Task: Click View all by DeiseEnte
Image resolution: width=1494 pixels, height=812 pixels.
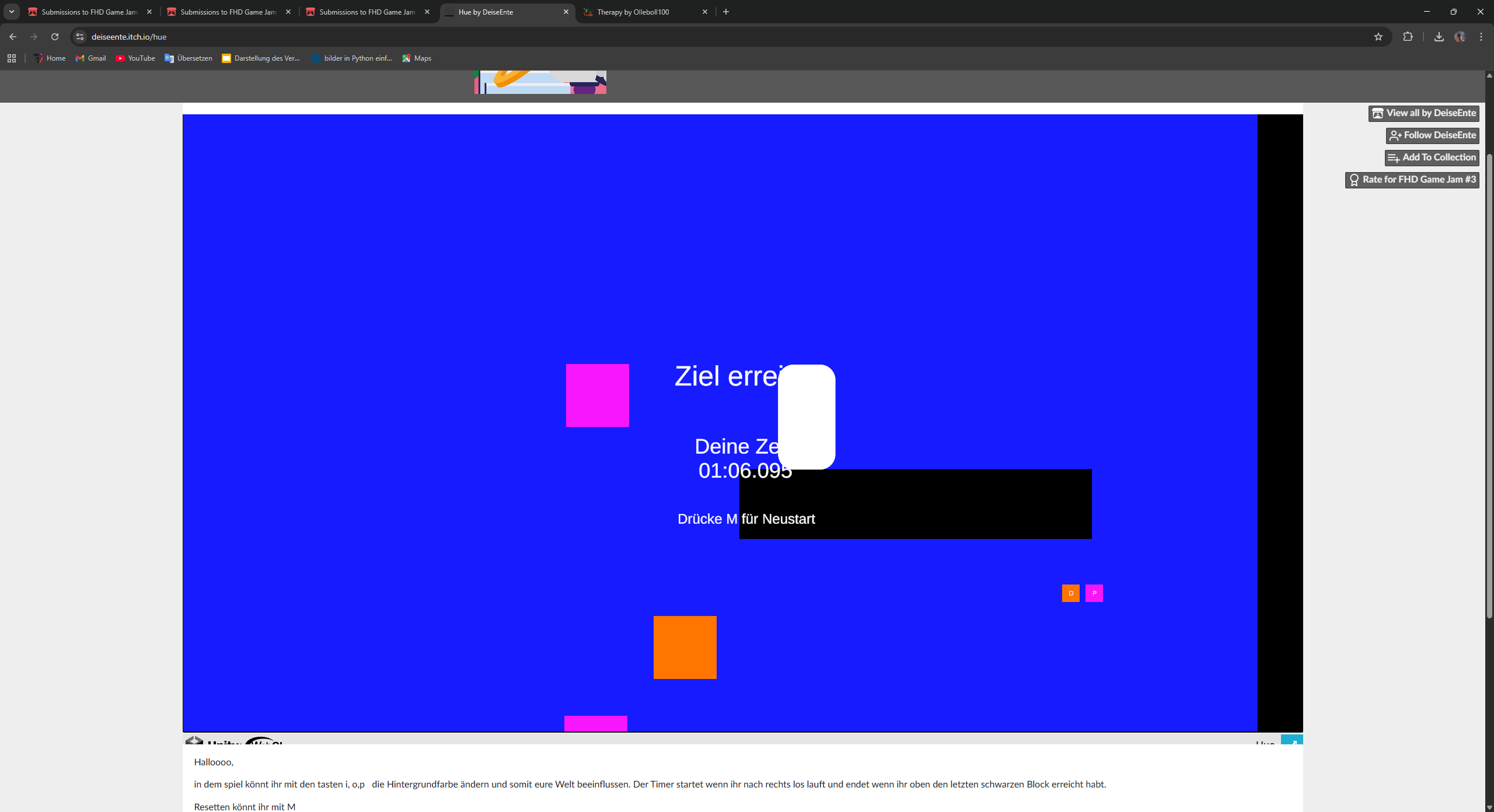Action: [1423, 113]
